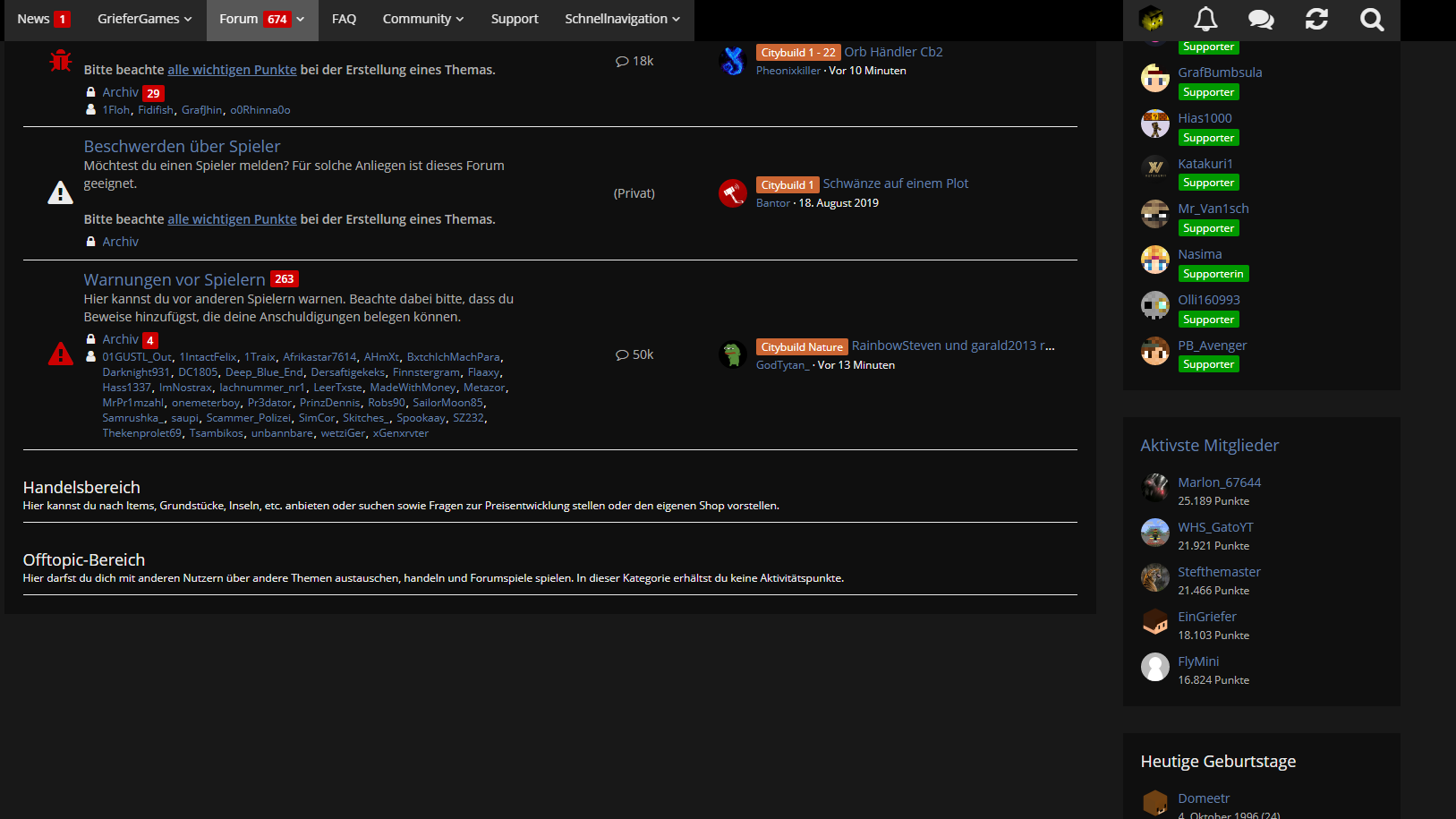The height and width of the screenshot is (819, 1456).
Task: Open the Orb Händler Cb2 thread
Action: 893,52
